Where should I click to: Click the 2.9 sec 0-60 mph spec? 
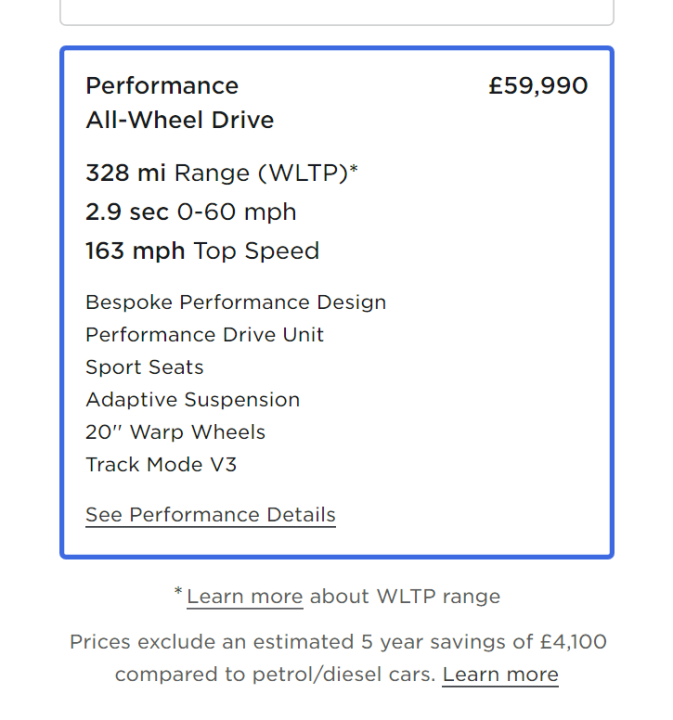(x=191, y=212)
